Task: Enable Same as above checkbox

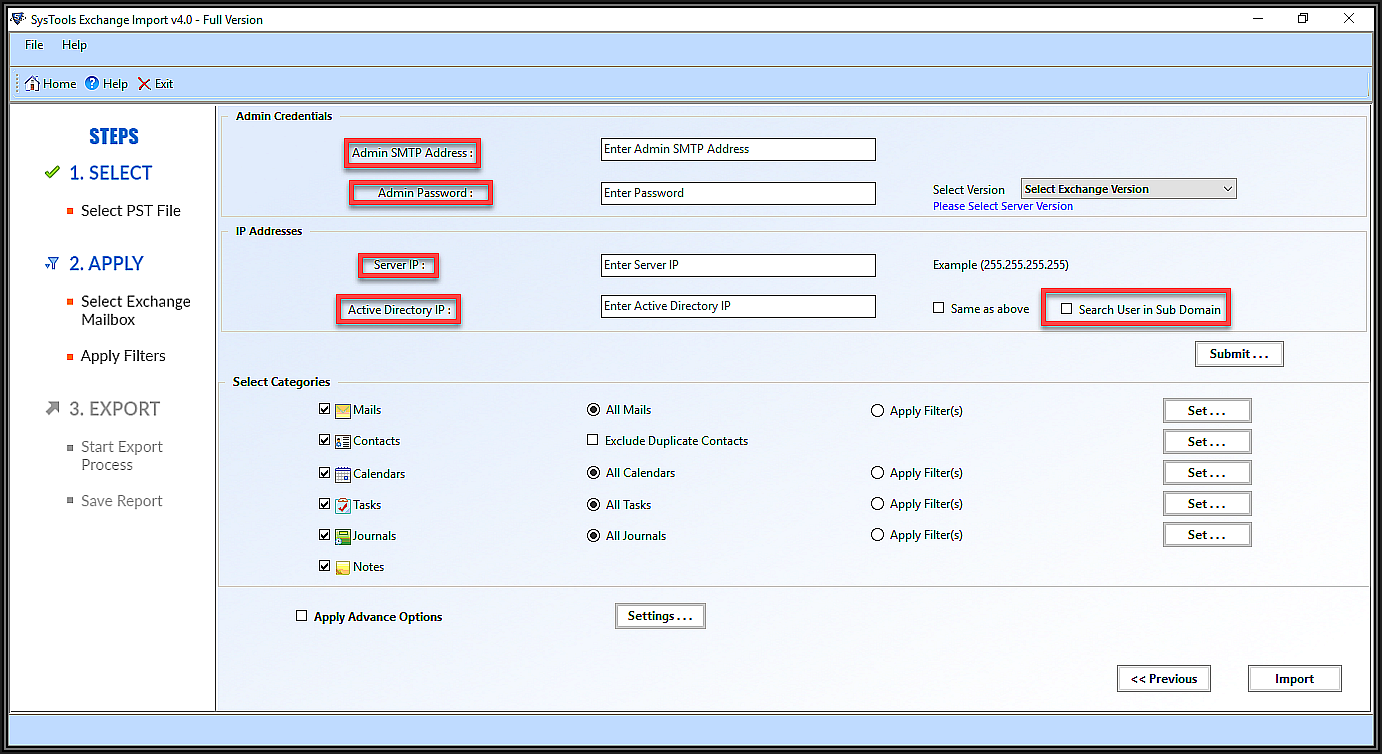Action: pyautogui.click(x=938, y=308)
